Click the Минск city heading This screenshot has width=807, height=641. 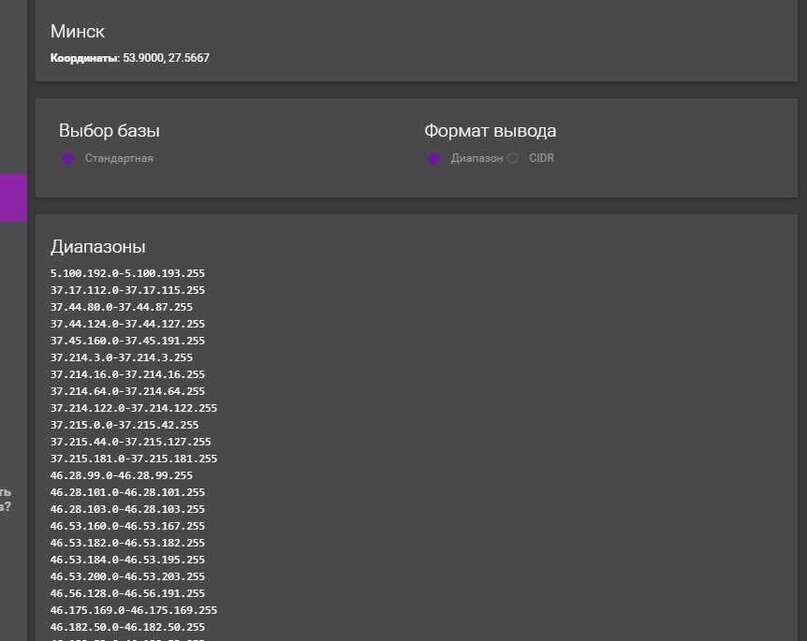tap(77, 32)
